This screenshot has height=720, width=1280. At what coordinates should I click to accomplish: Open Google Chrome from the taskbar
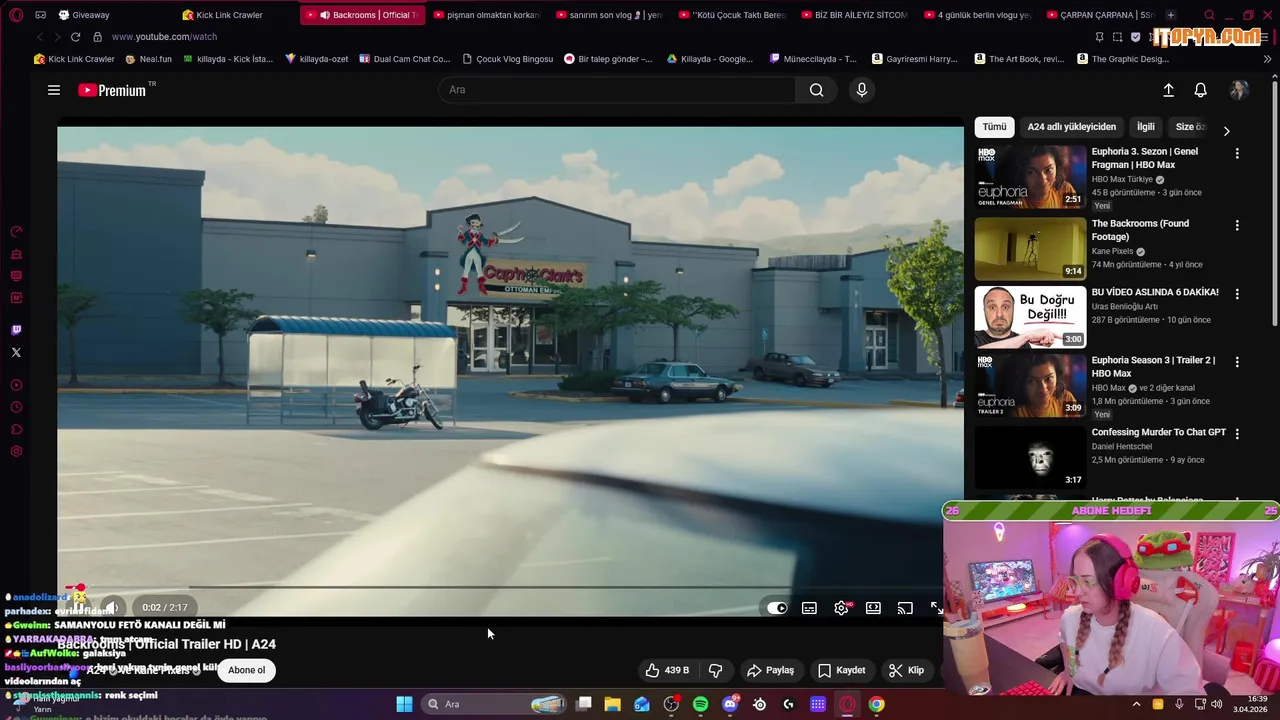tap(876, 704)
